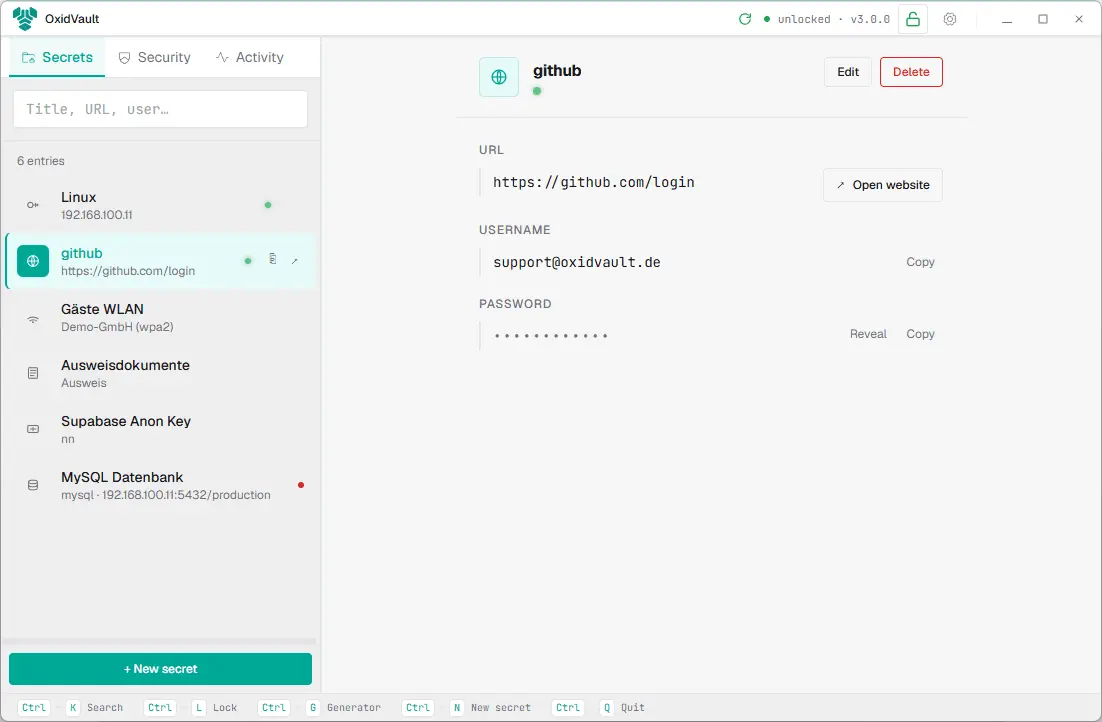This screenshot has height=722, width=1102.
Task: Select the MySQL Datenbank entry
Action: click(160, 485)
